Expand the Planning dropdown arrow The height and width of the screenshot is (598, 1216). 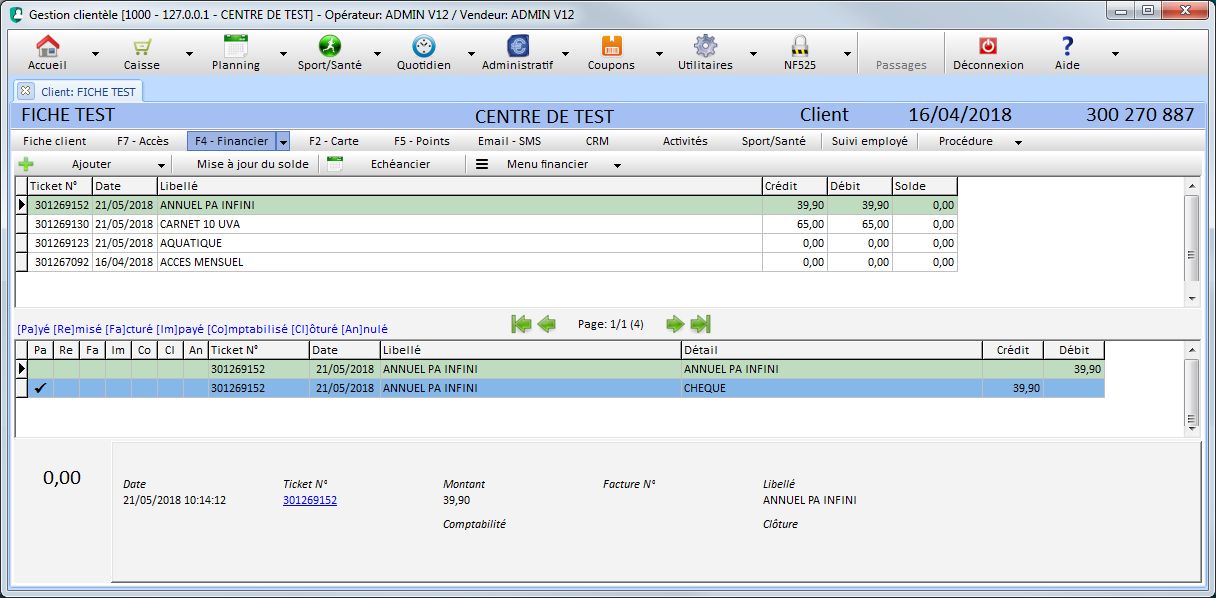pos(283,53)
